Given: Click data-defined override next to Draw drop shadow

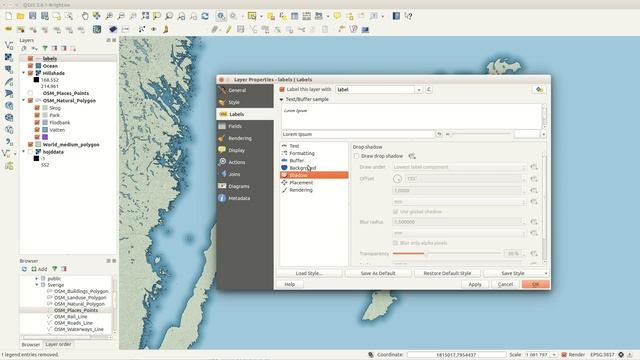Looking at the screenshot, I should (412, 156).
